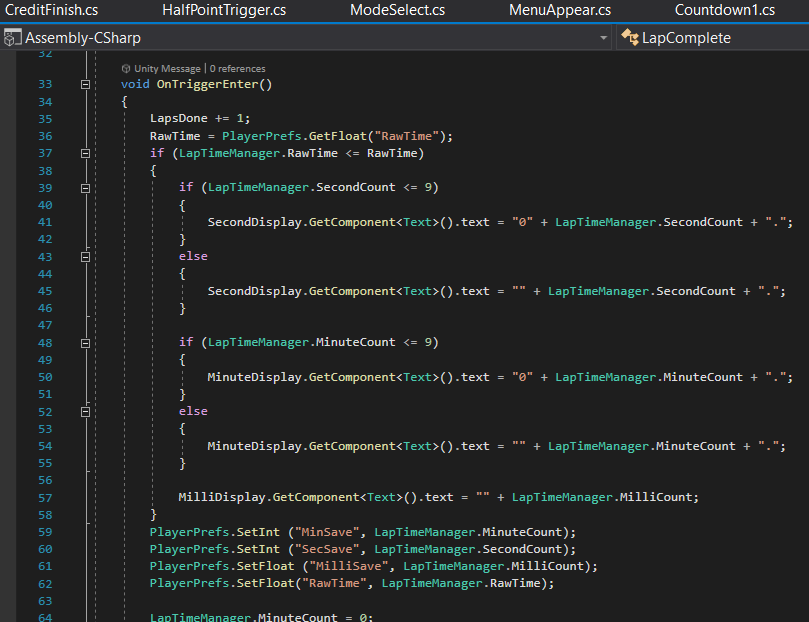Click the "RawTime" string in GetFloat call
809x622 pixels.
click(x=407, y=136)
